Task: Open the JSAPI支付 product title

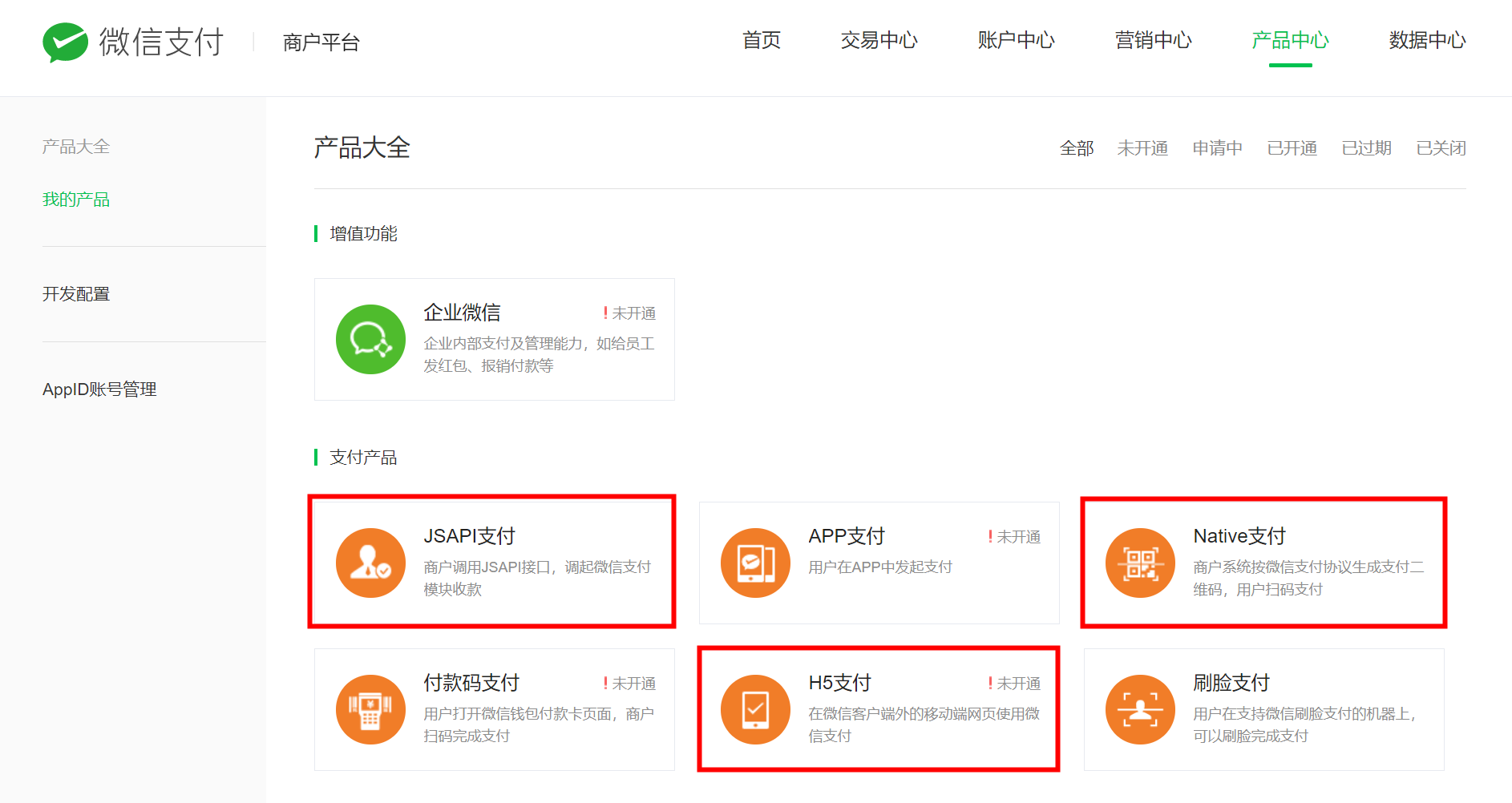Action: click(470, 535)
